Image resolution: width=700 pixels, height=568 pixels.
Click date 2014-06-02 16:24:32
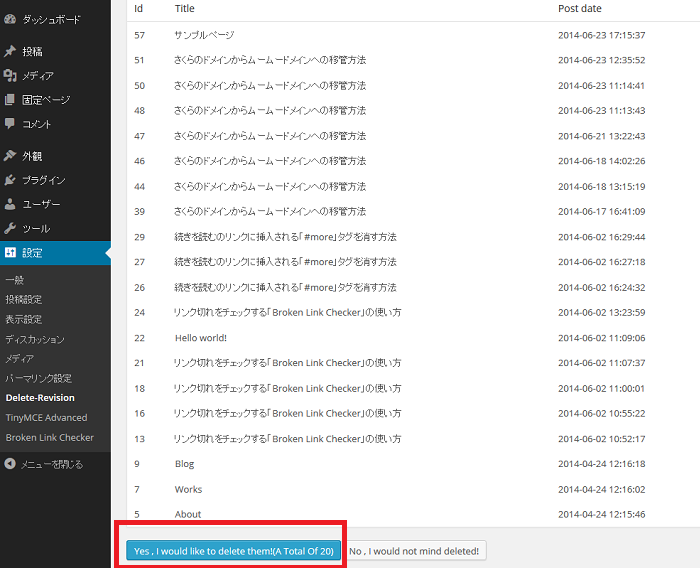pyautogui.click(x=601, y=287)
